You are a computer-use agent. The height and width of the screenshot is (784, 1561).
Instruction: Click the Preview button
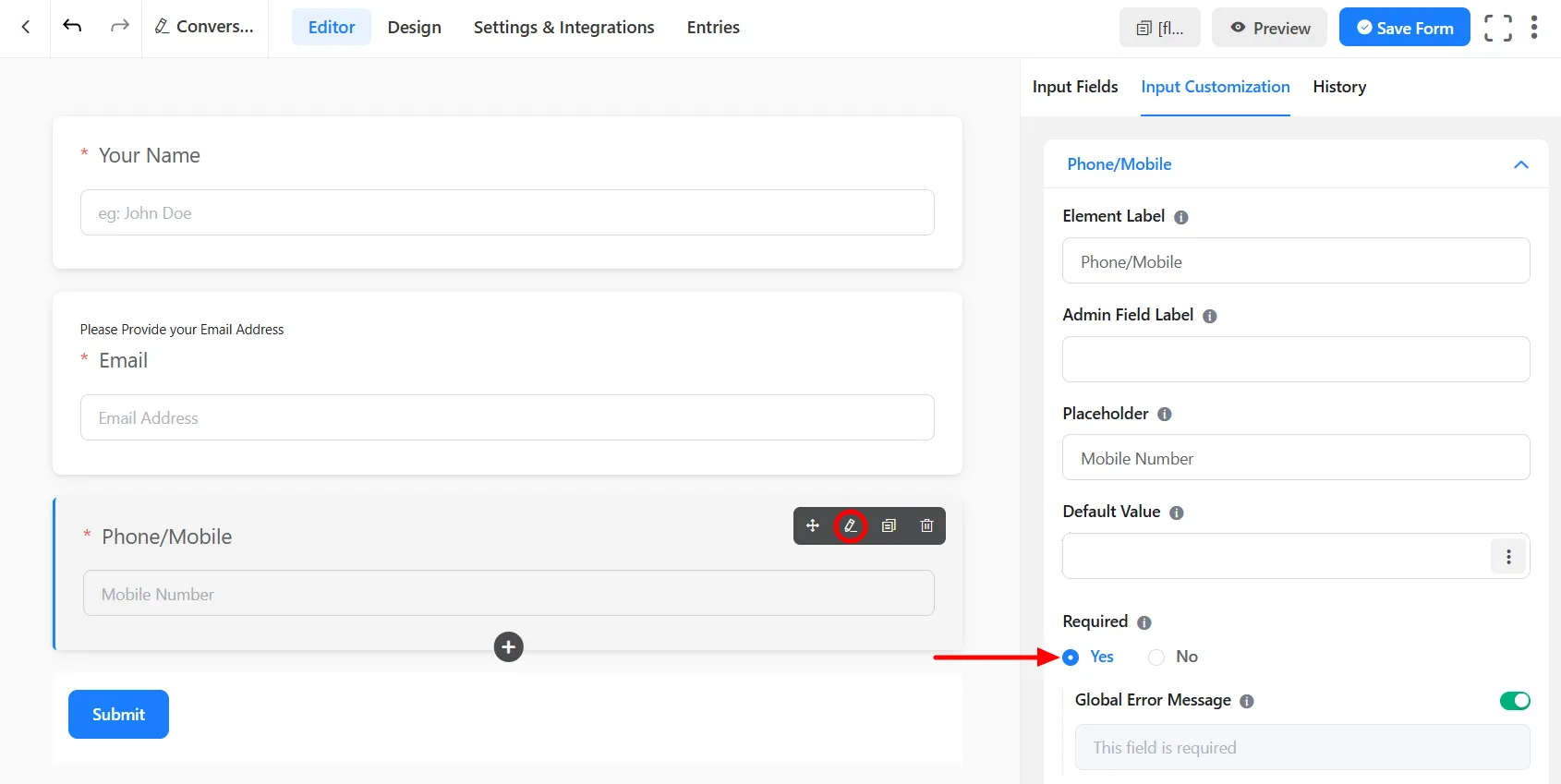pos(1269,28)
